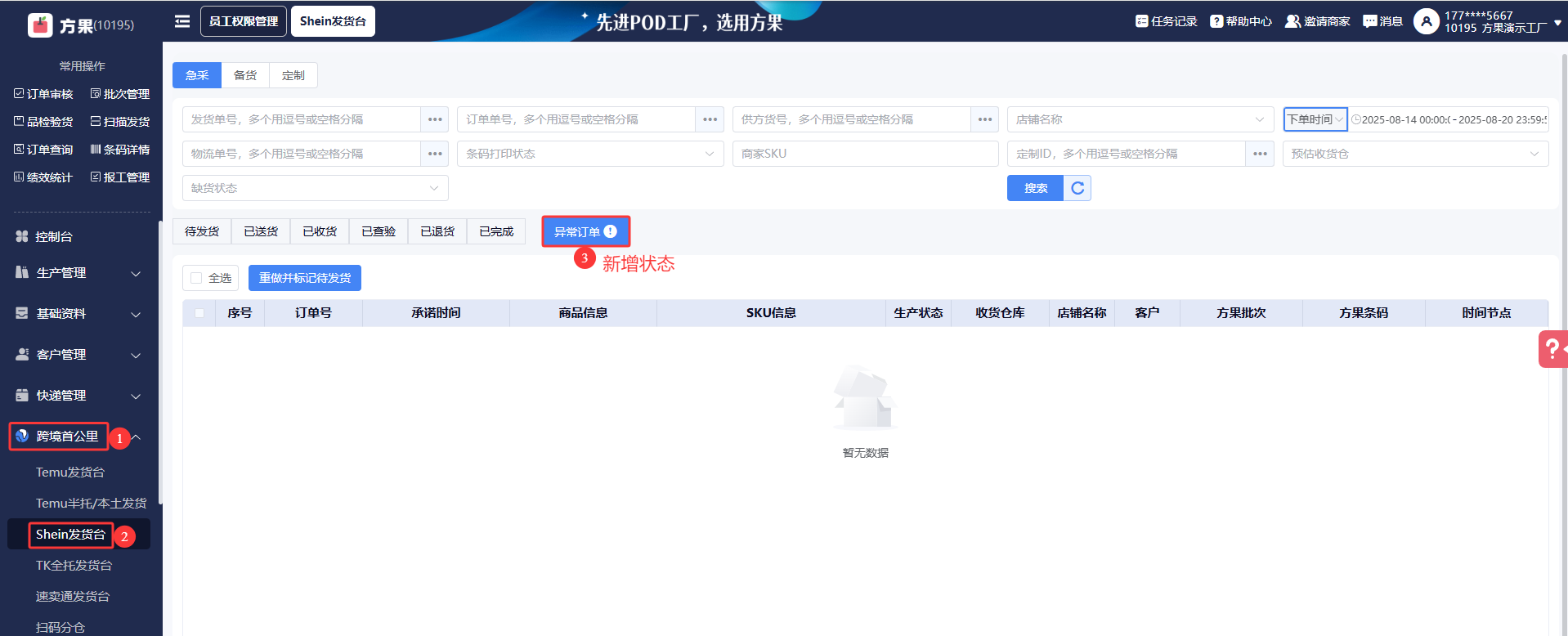Click the refresh reset icon beside 搜索
The height and width of the screenshot is (636, 1568).
1077,188
